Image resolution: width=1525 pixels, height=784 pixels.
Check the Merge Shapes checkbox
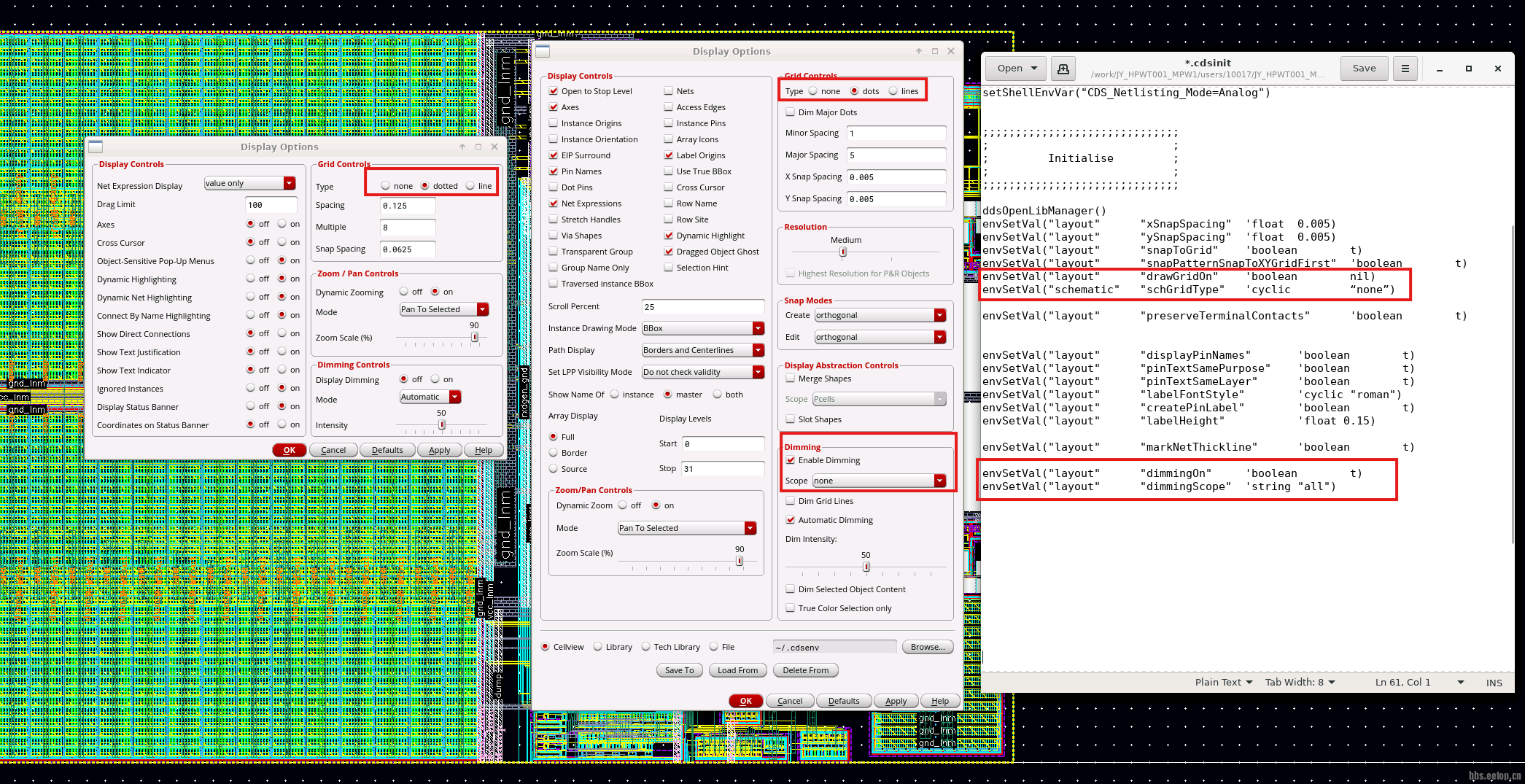(x=791, y=379)
